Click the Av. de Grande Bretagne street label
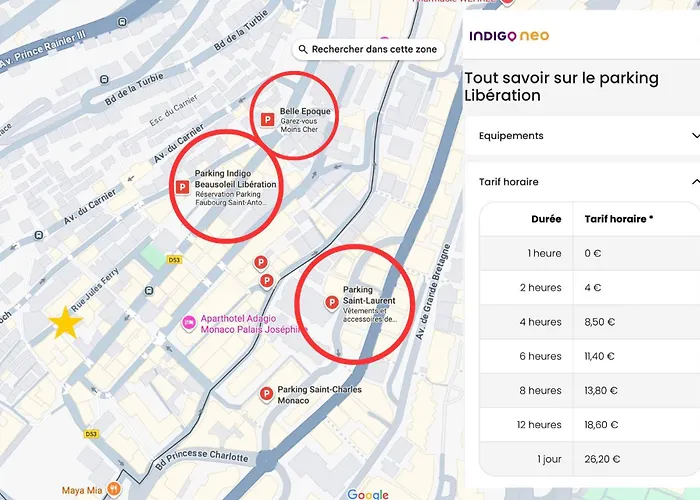700x500 pixels. tap(433, 292)
